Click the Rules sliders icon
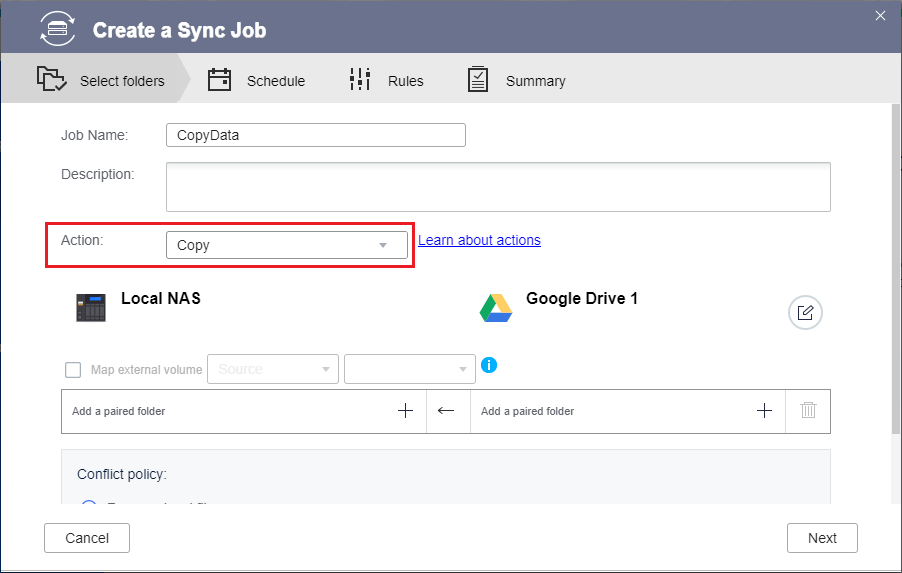This screenshot has height=573, width=902. (x=360, y=79)
